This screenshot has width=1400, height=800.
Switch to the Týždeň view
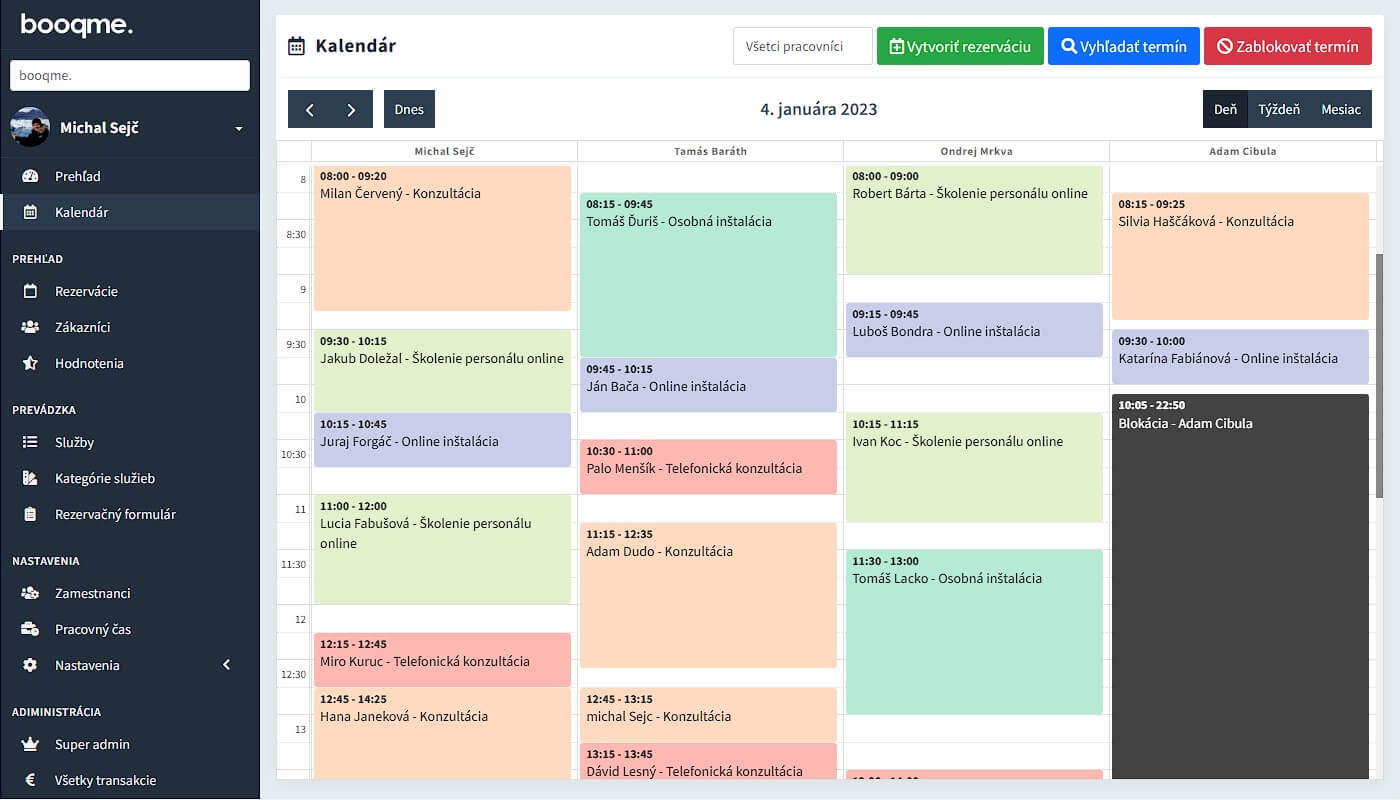1279,109
